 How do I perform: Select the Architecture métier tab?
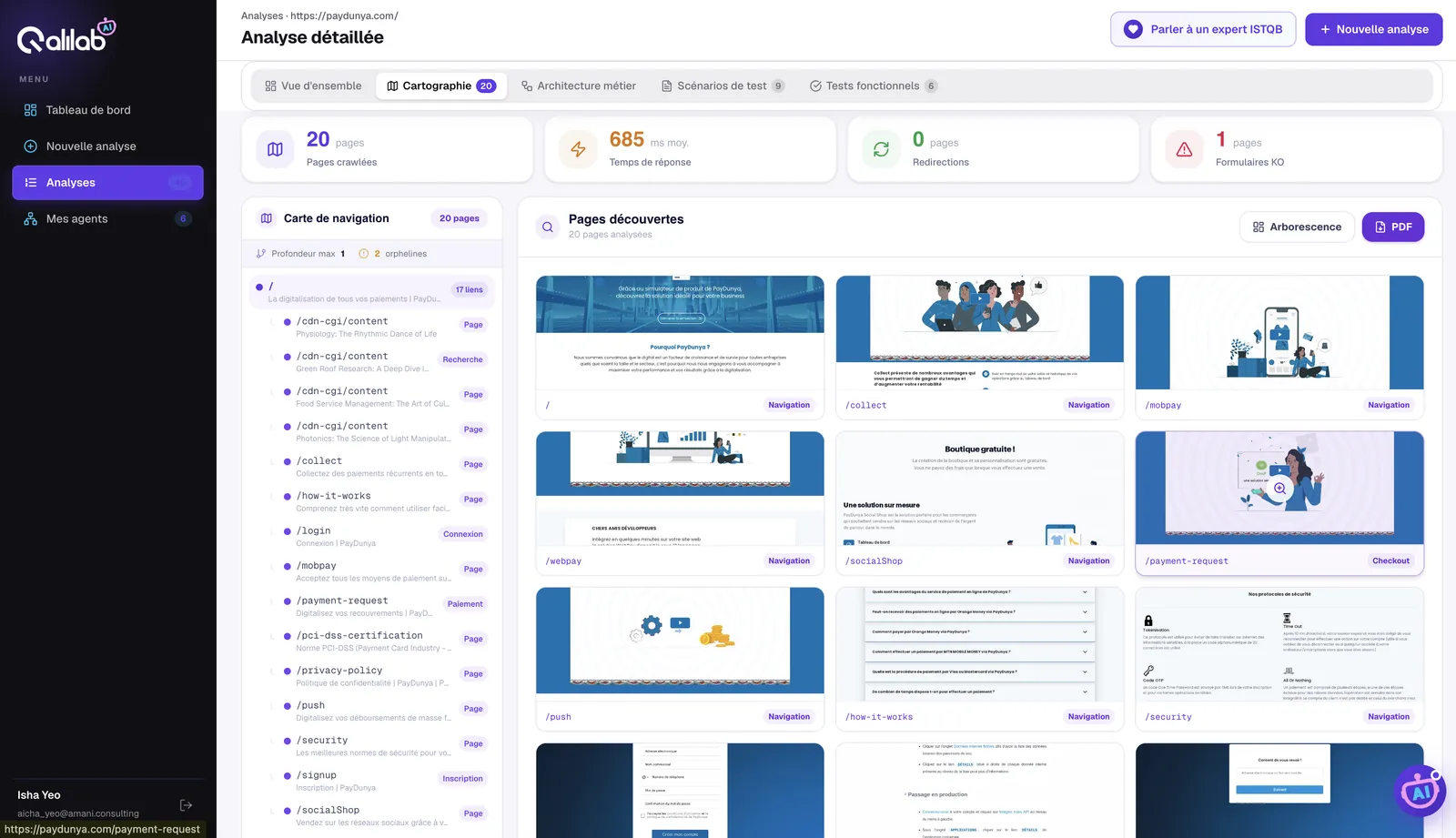coord(579,86)
